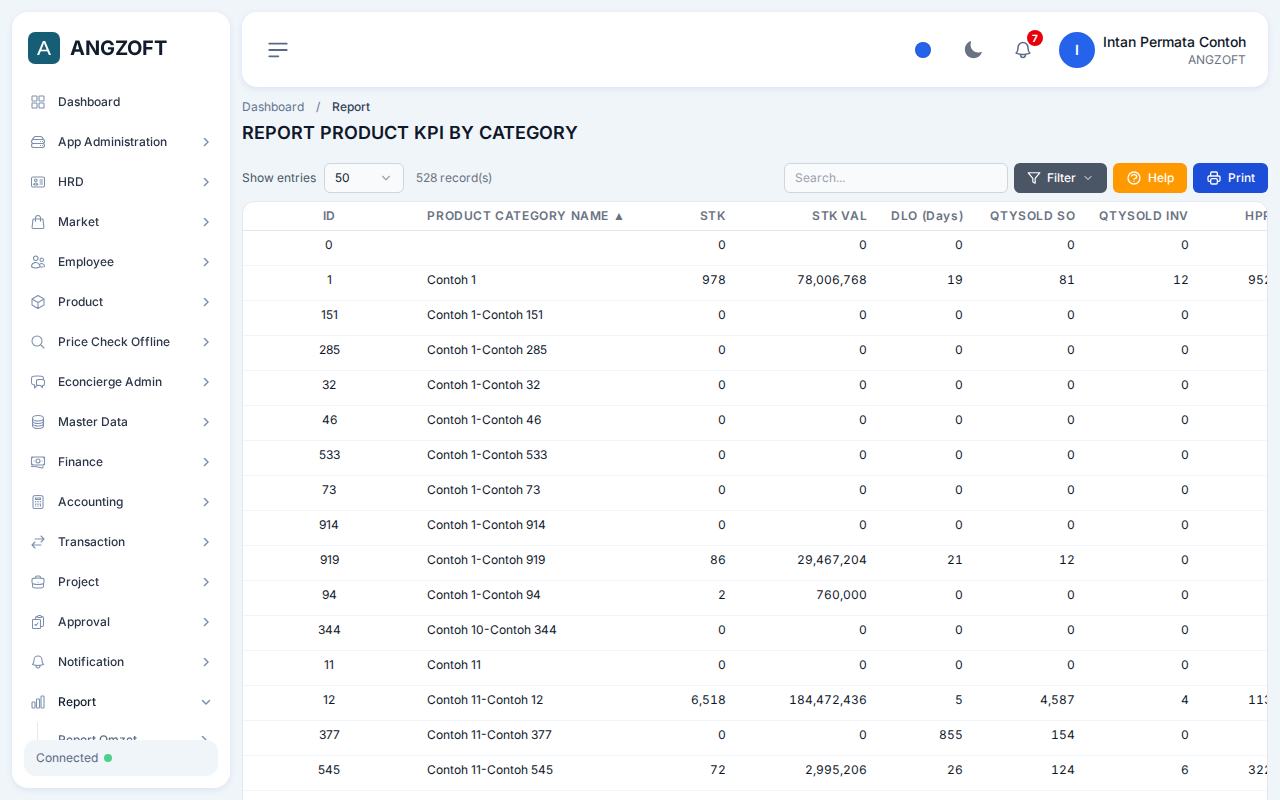Click the Econcierge Admin chat icon
Screen dimensions: 1280x800
tap(38, 382)
